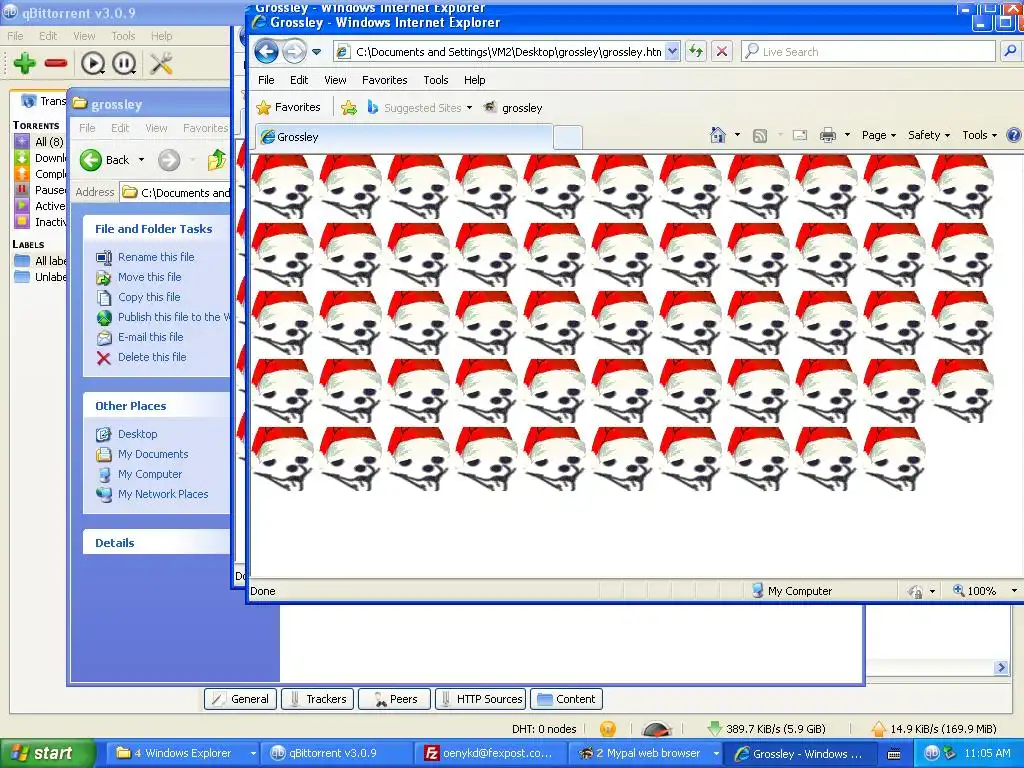Viewport: 1024px width, 768px height.
Task: Click the Add to Favorites Bar icon
Action: (349, 108)
